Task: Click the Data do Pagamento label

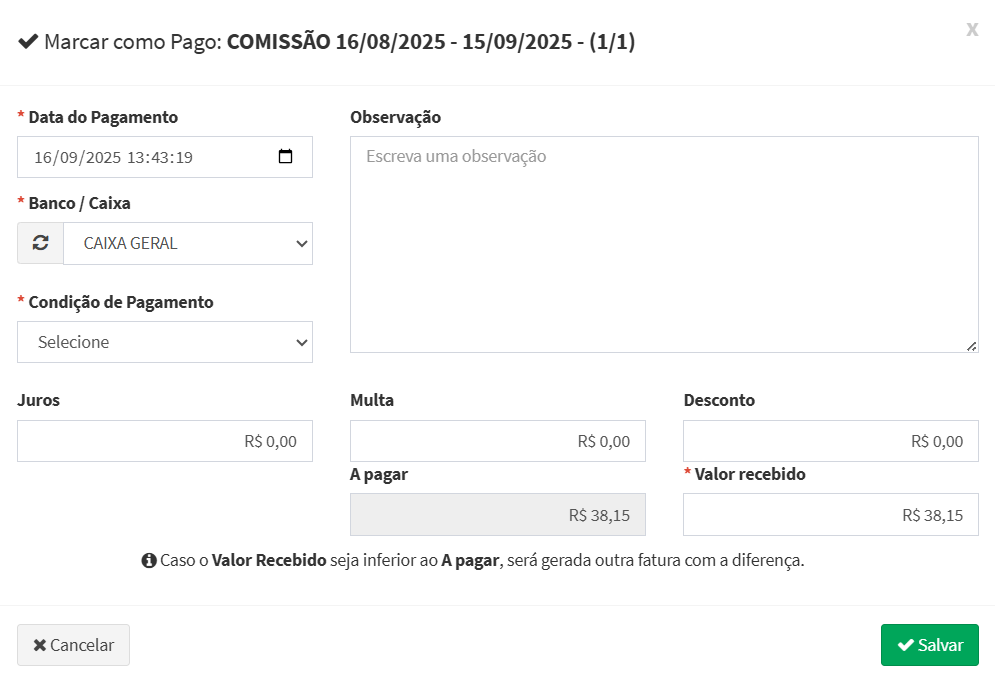Action: 103,117
